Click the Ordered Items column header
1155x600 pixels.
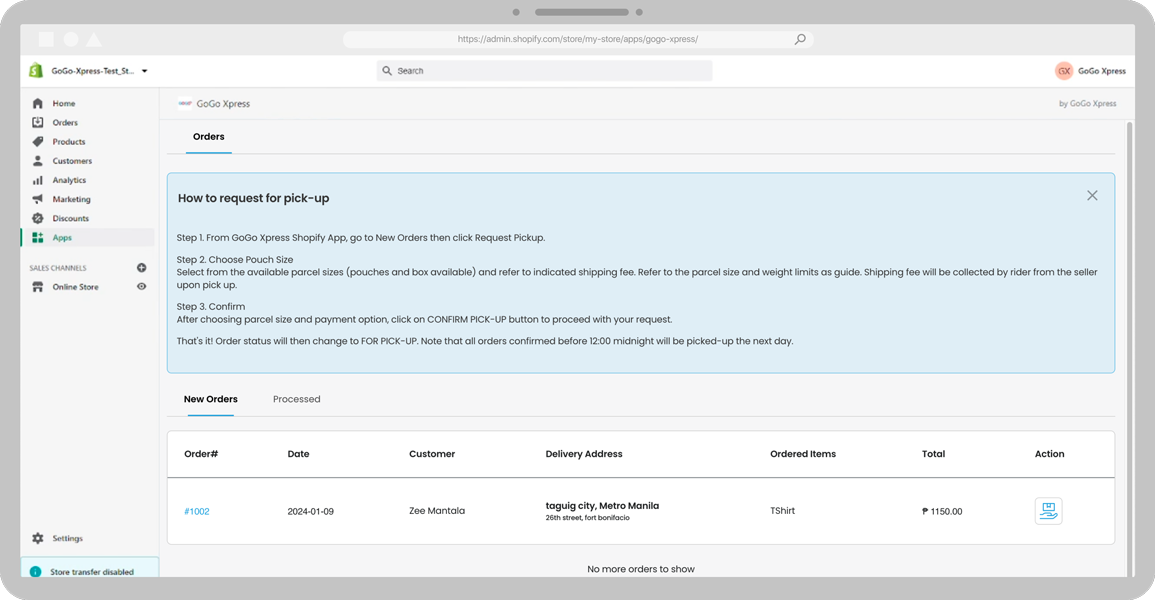click(803, 454)
